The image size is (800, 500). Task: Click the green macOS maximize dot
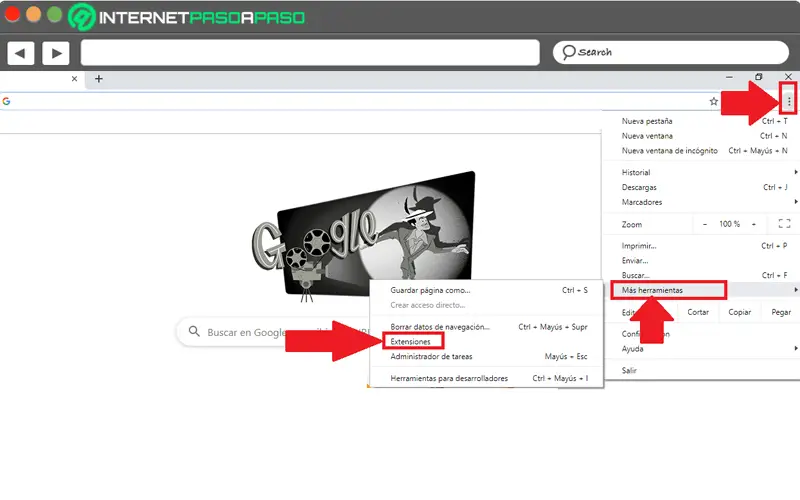coord(55,14)
